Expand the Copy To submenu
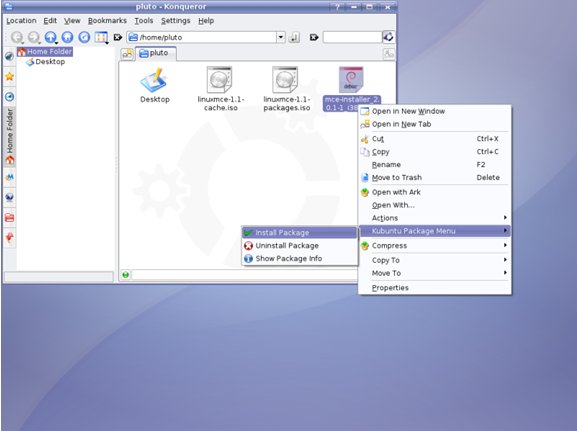The image size is (577, 431). (435, 260)
